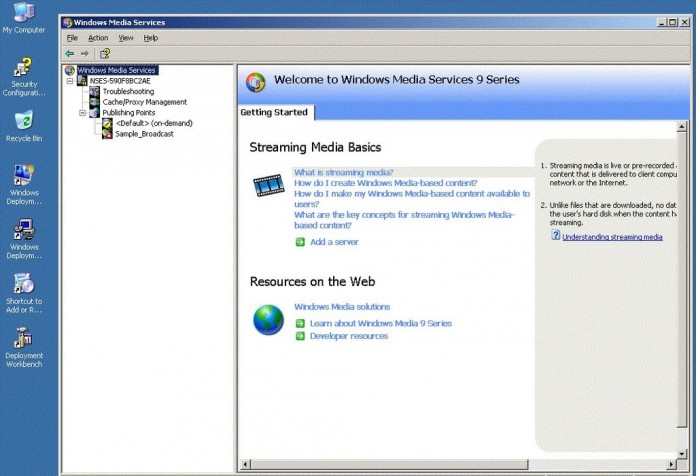Image resolution: width=696 pixels, height=476 pixels.
Task: Click help icon beside Understanding streaming media
Action: click(556, 235)
